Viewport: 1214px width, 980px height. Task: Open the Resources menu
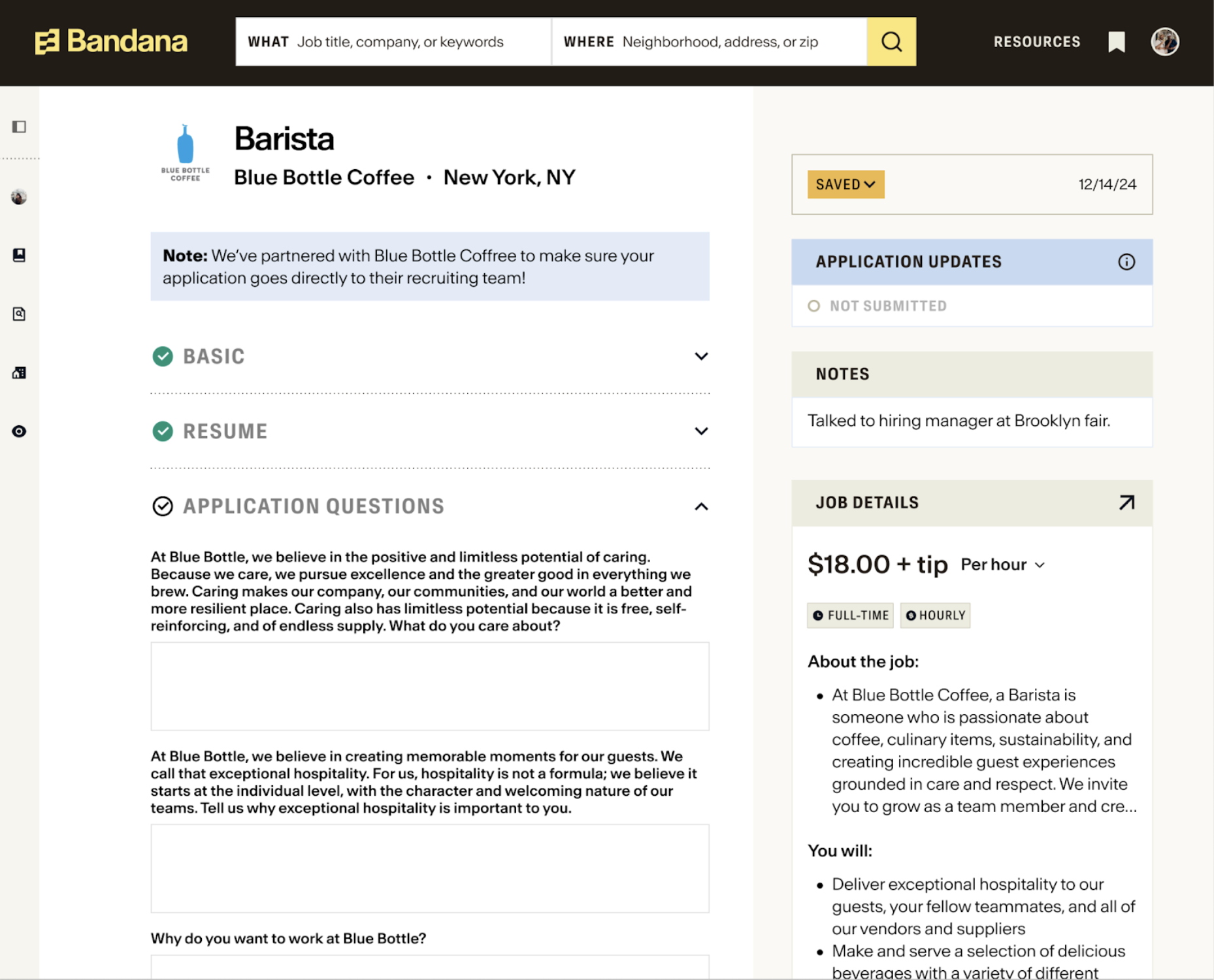tap(1036, 42)
